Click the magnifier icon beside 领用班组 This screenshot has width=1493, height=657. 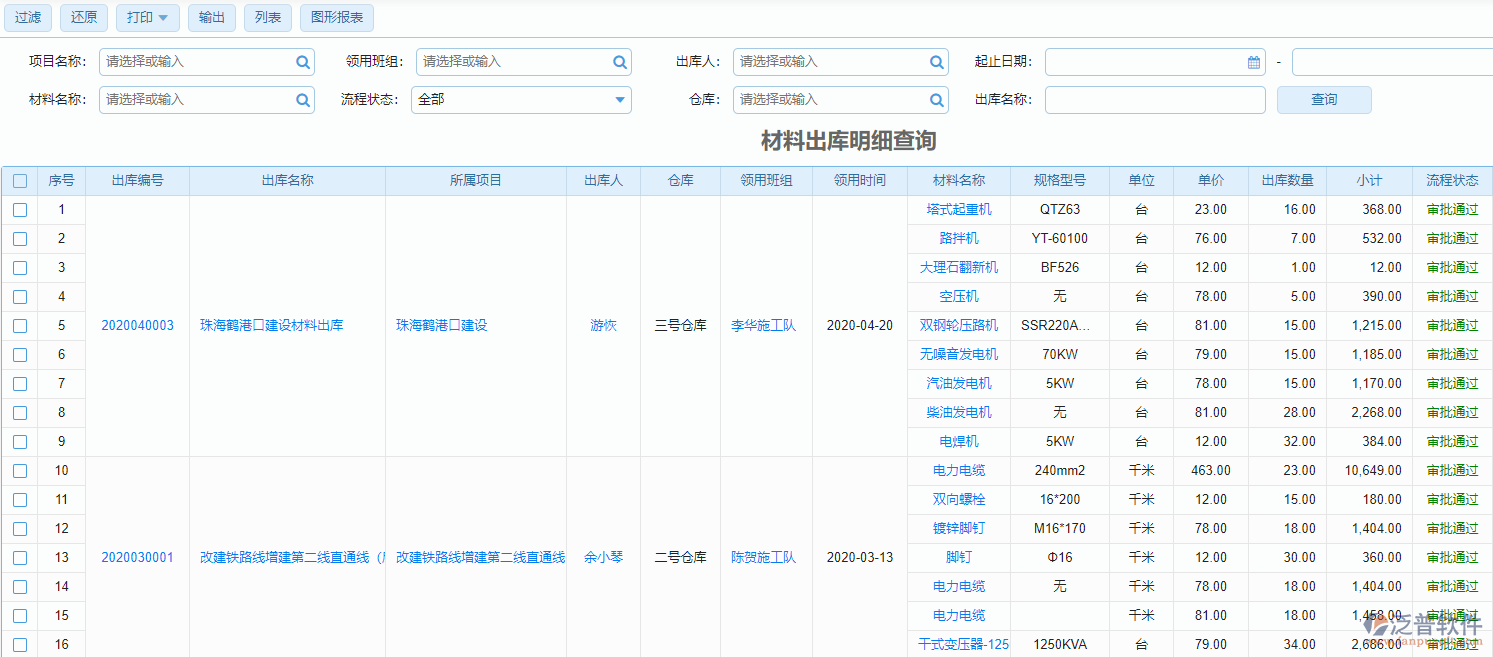click(x=620, y=61)
